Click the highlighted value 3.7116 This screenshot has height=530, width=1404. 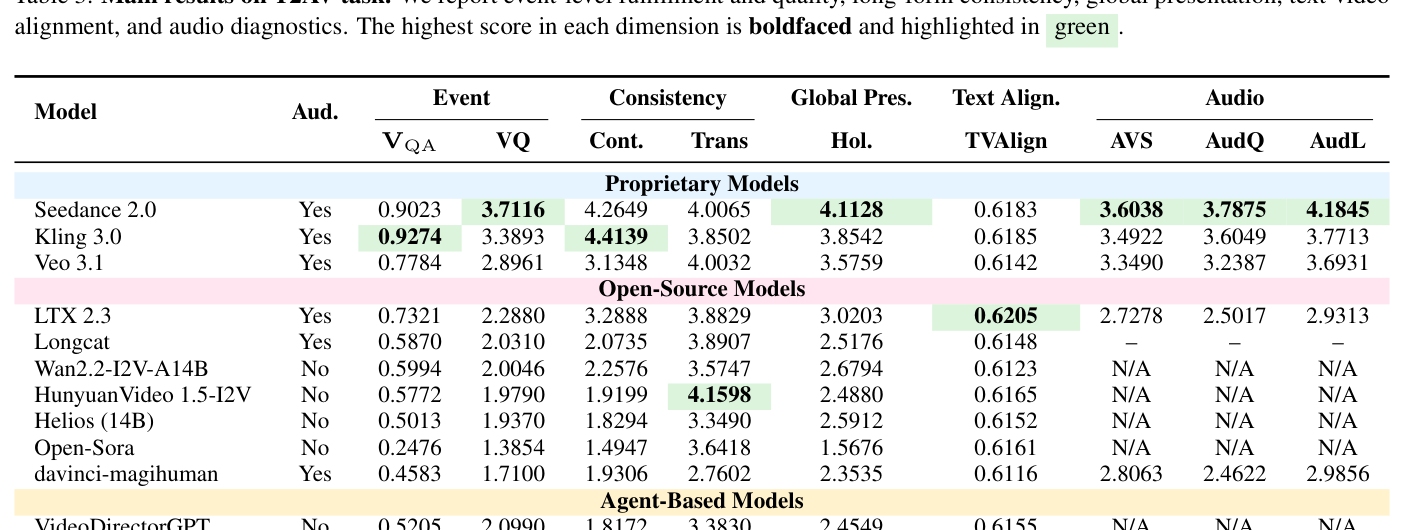tap(513, 210)
